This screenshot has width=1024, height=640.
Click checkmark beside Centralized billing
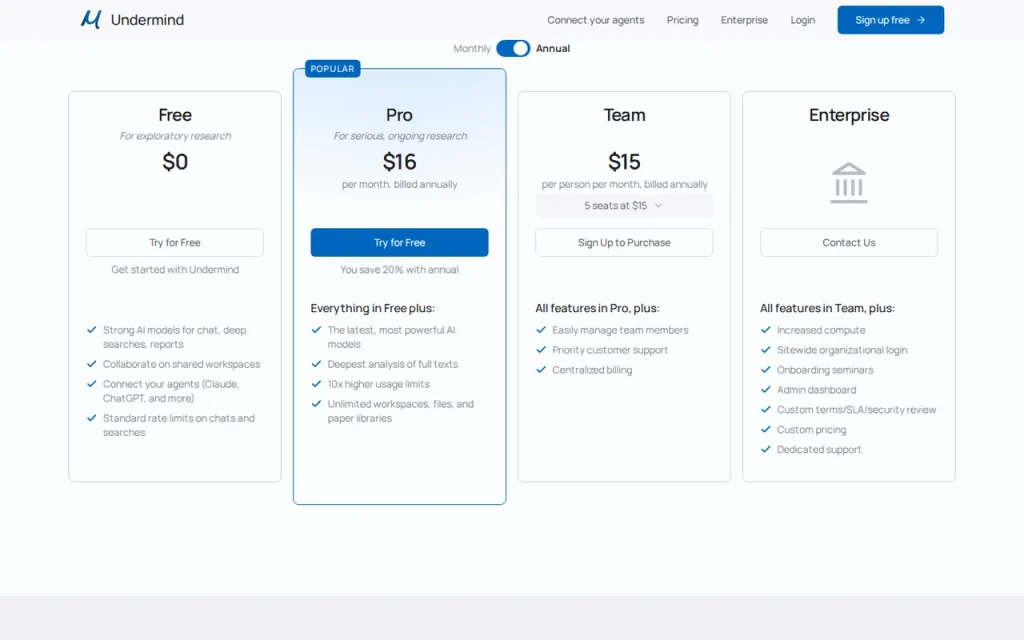[x=541, y=370]
